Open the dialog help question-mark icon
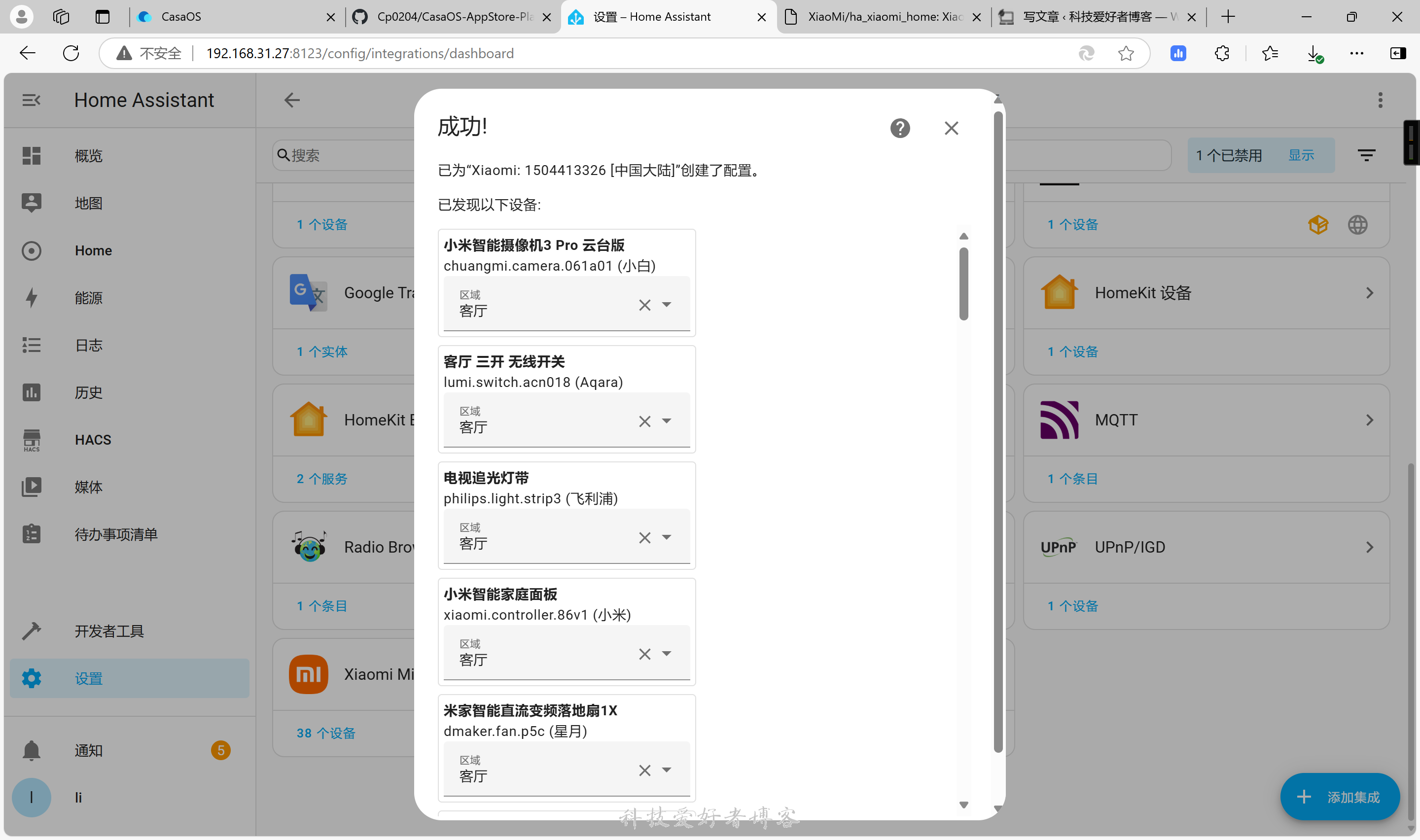 (x=900, y=128)
